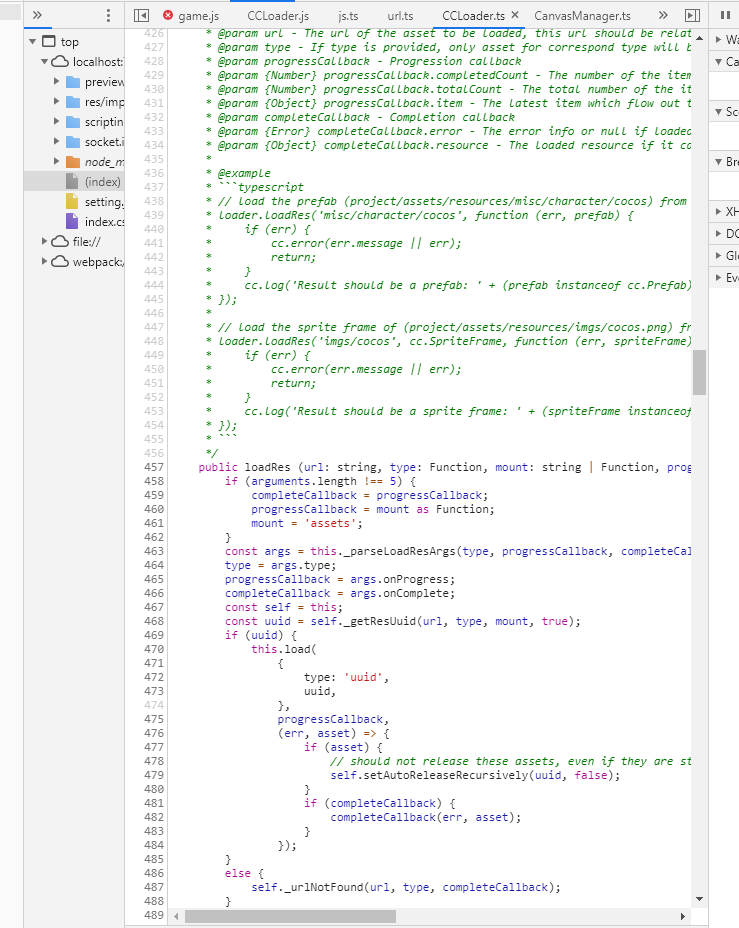Expand the webpack:// node
Image resolution: width=739 pixels, height=928 pixels.
(44, 261)
